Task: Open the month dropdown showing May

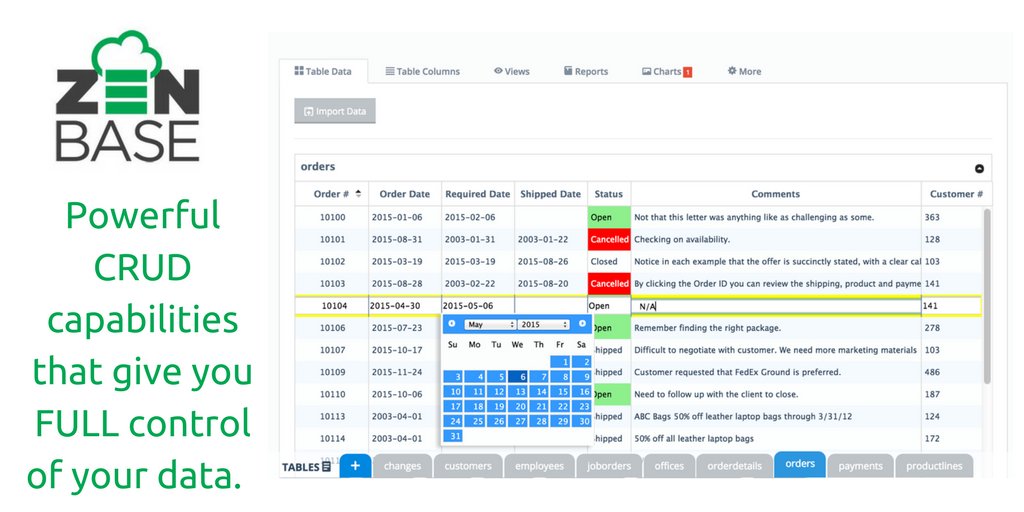Action: point(490,324)
